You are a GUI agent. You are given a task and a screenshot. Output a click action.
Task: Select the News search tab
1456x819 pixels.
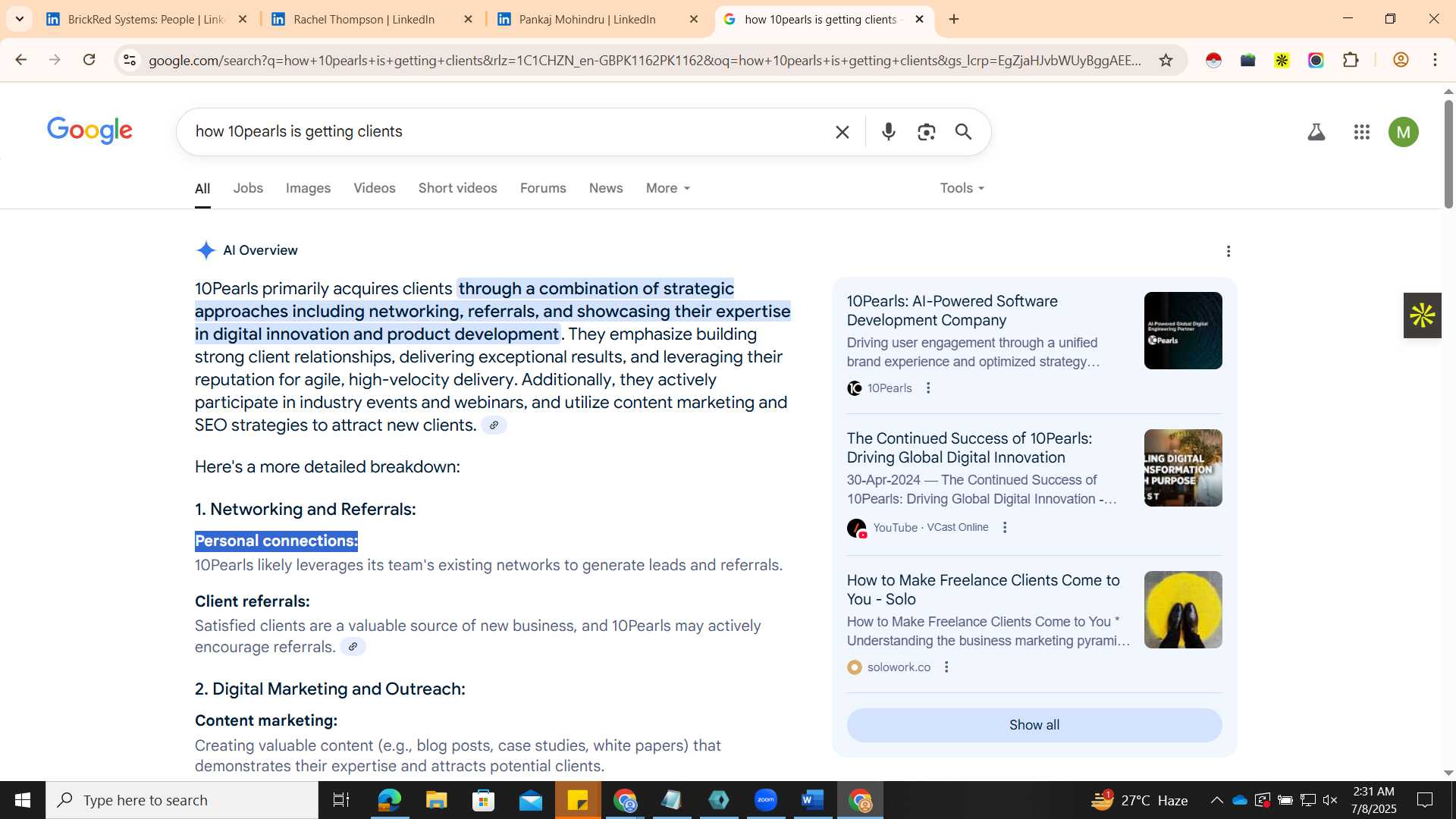[x=606, y=188]
